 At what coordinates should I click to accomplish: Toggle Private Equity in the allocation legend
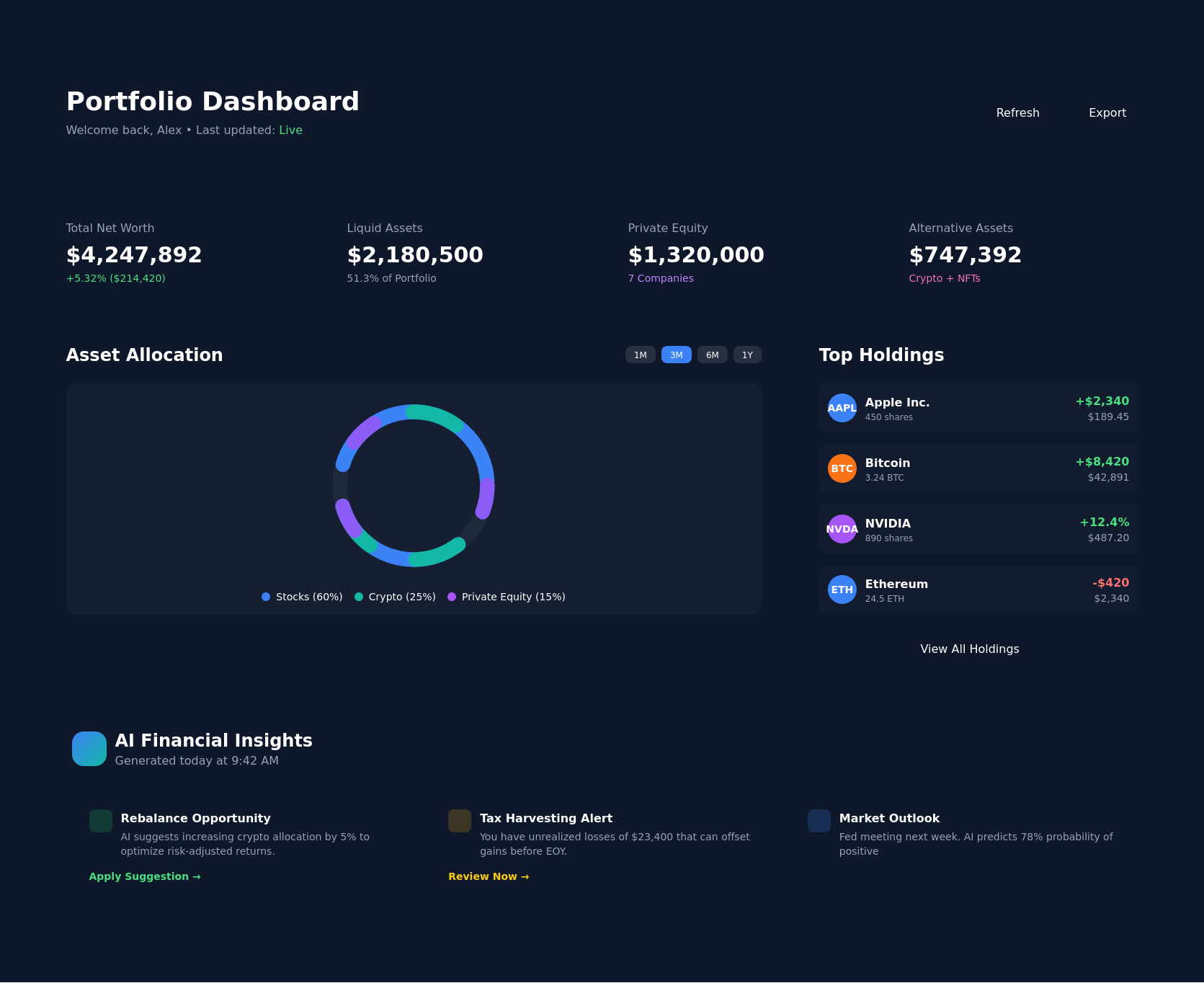tap(507, 596)
